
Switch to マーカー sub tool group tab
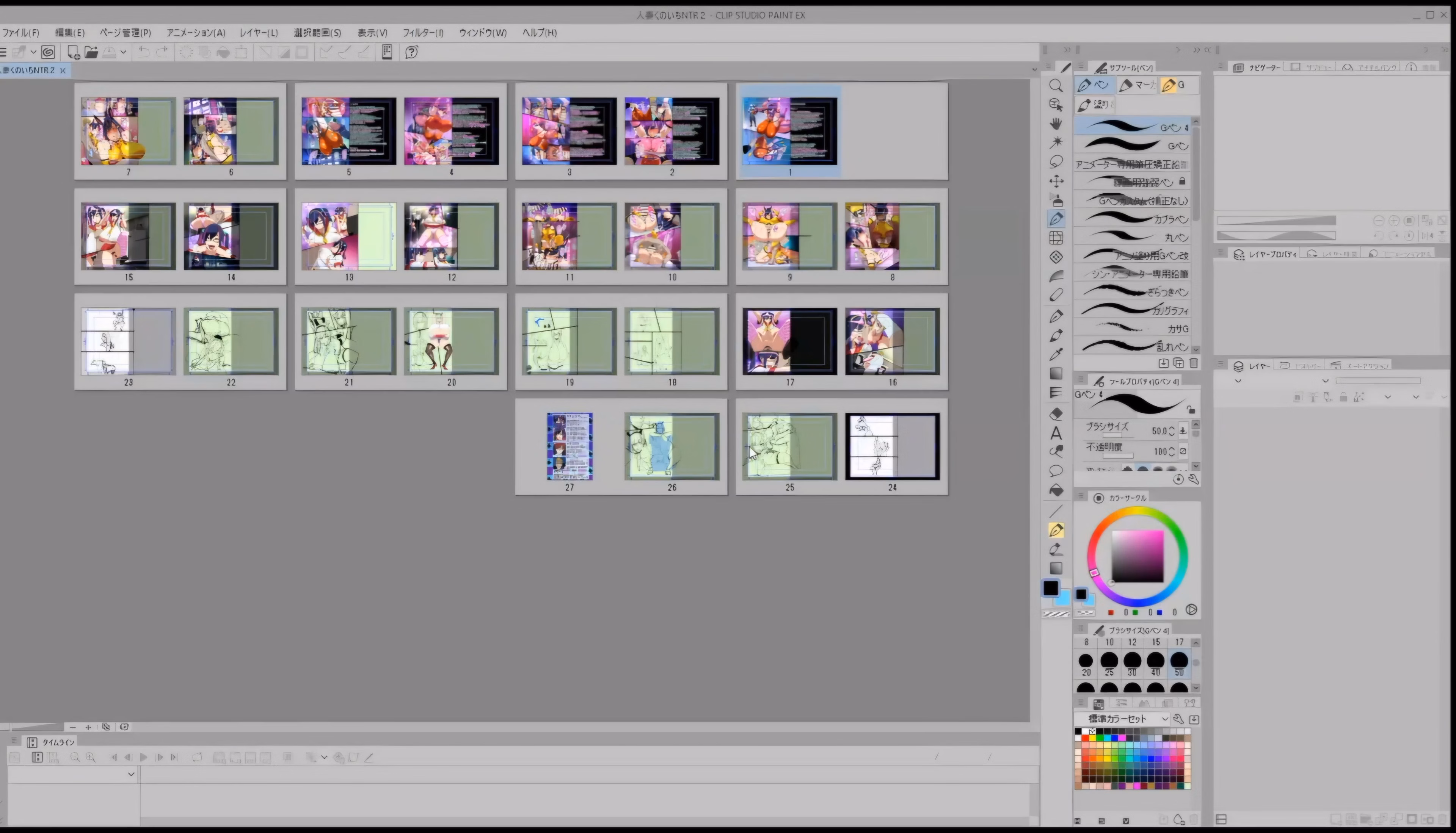click(x=1138, y=85)
